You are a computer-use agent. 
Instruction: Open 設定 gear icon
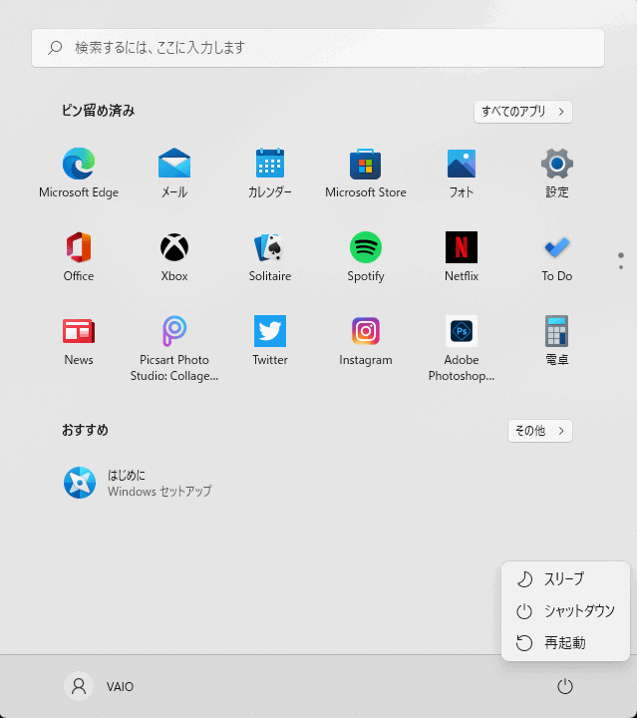click(557, 173)
